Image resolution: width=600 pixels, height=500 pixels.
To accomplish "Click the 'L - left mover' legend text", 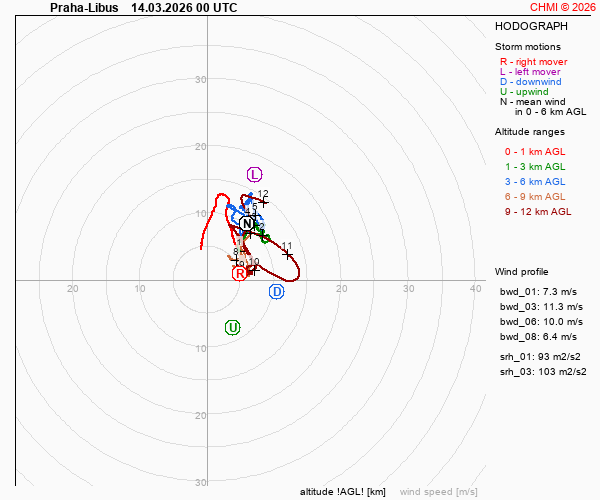I will [533, 72].
